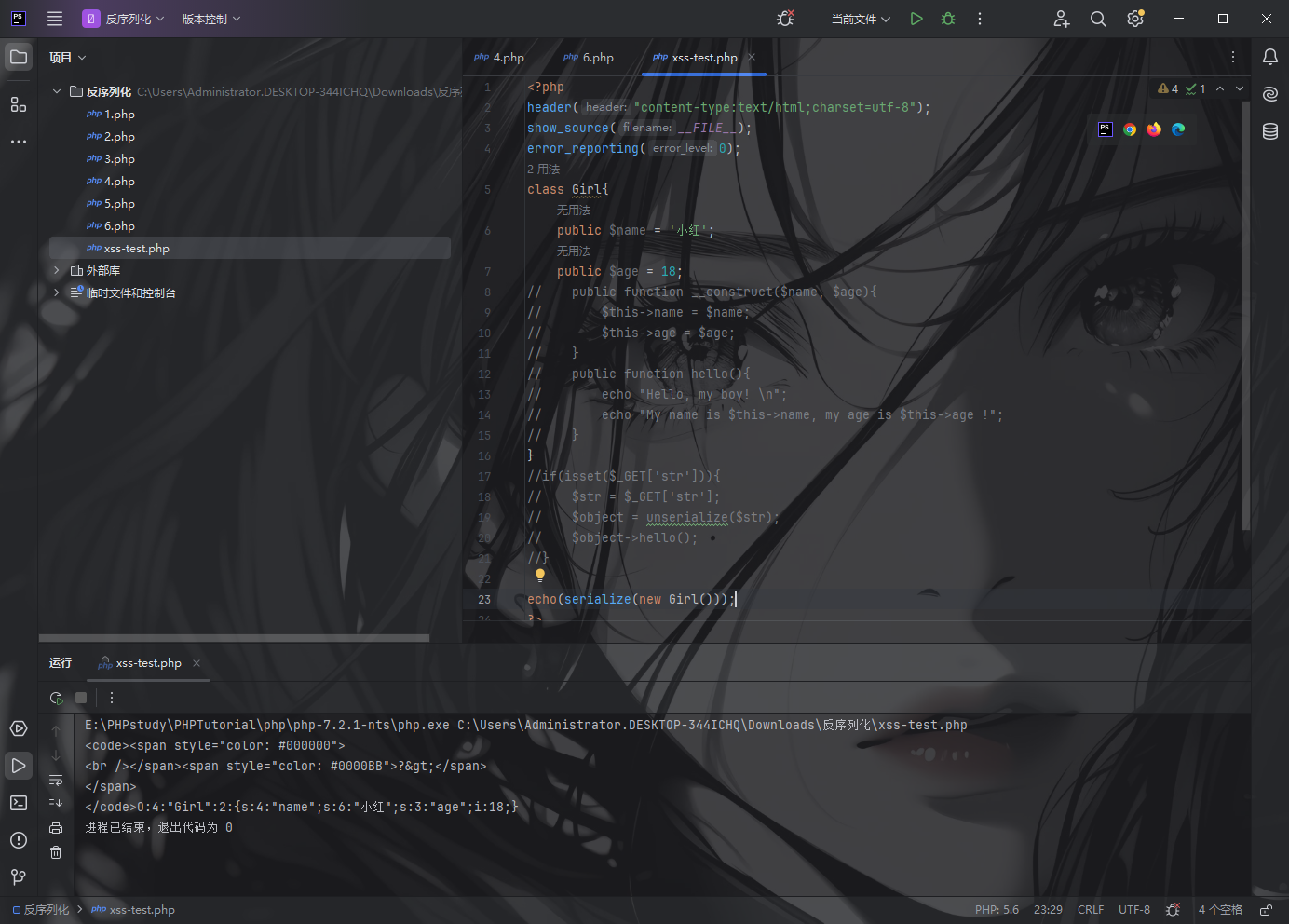
Task: Open the main hamburger menu
Action: click(x=55, y=19)
